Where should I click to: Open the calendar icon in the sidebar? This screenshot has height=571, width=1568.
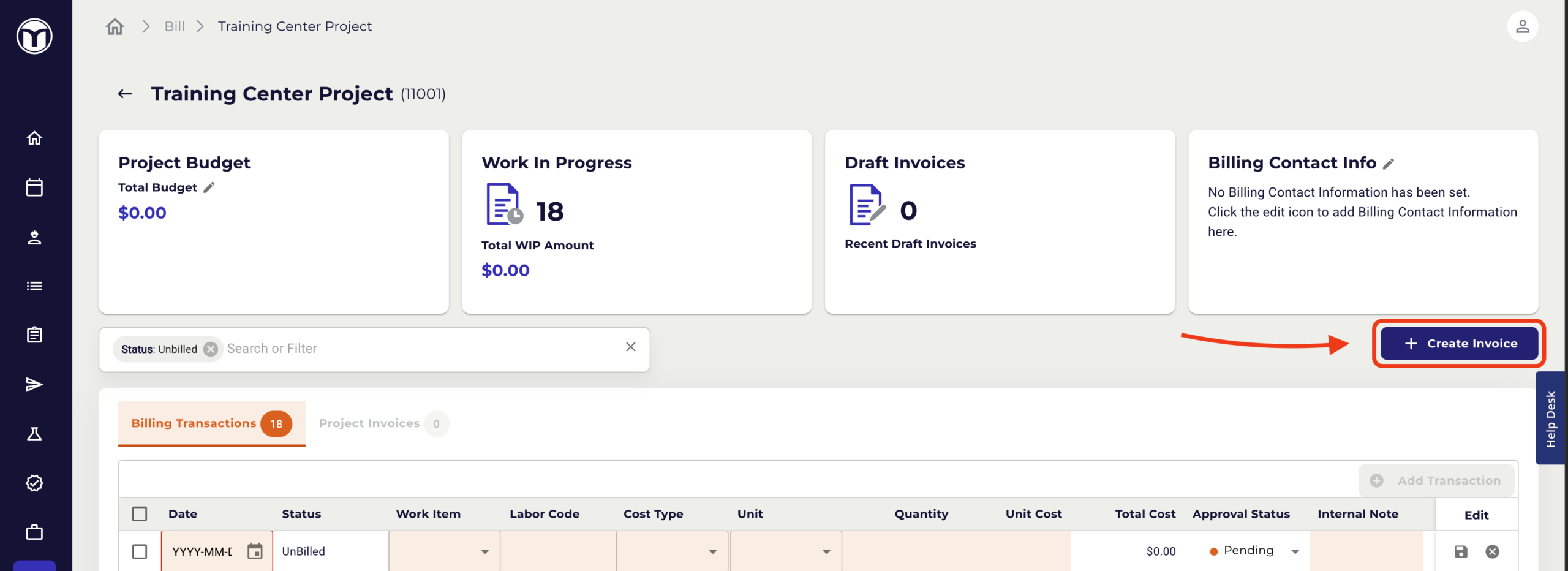pyautogui.click(x=34, y=187)
